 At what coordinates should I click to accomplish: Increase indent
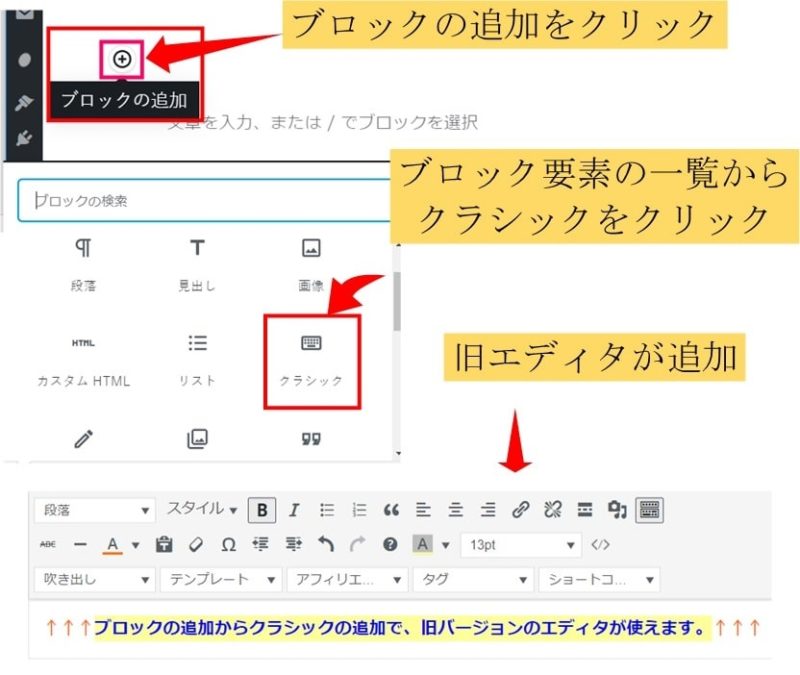[x=293, y=544]
